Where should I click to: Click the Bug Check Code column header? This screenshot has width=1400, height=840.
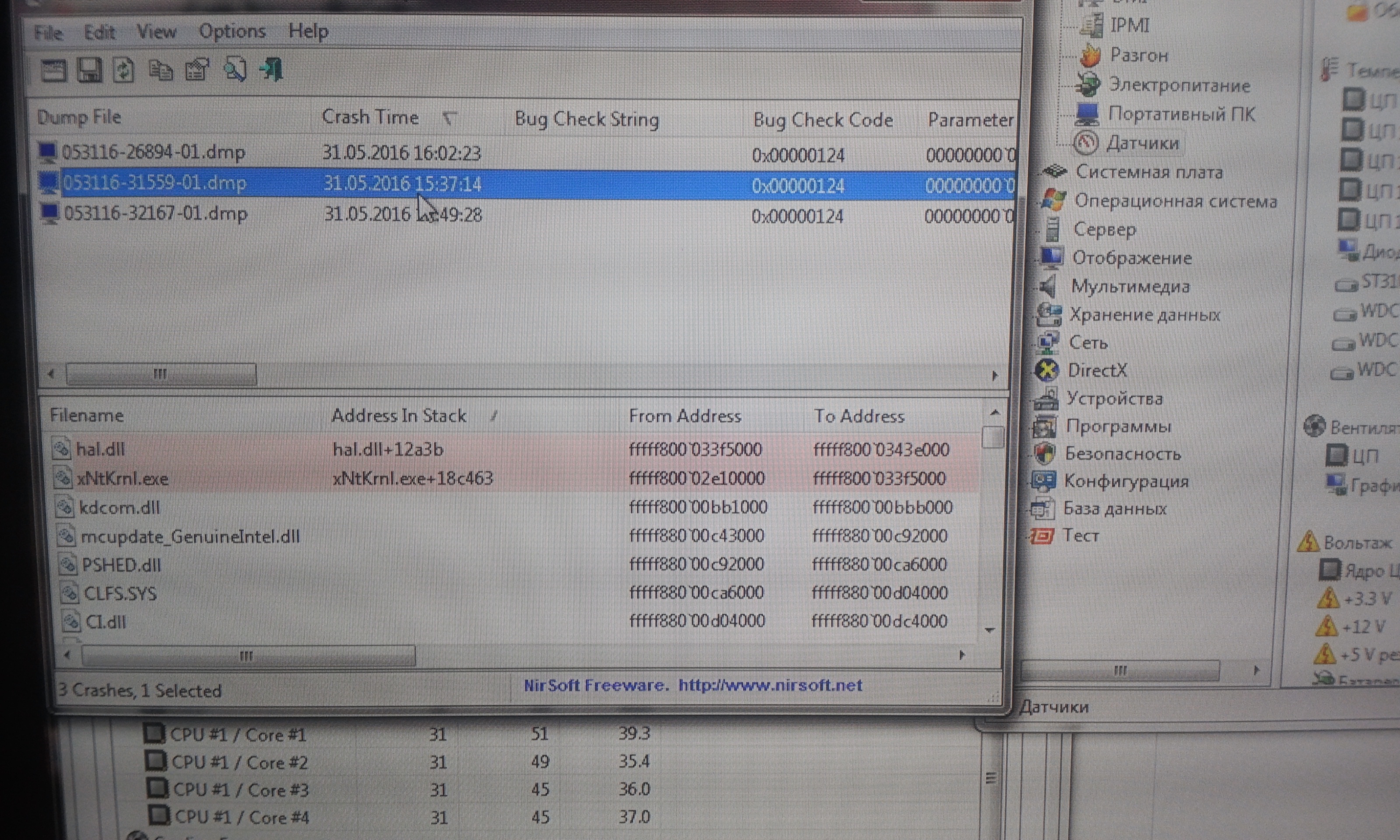[x=822, y=120]
